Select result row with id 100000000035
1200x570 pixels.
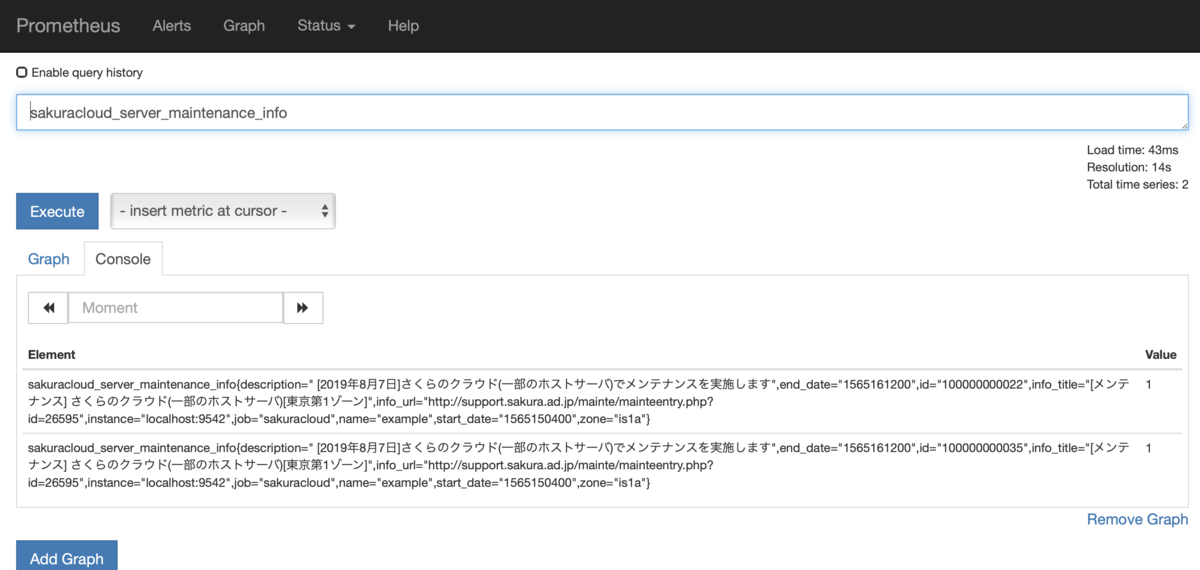604,466
